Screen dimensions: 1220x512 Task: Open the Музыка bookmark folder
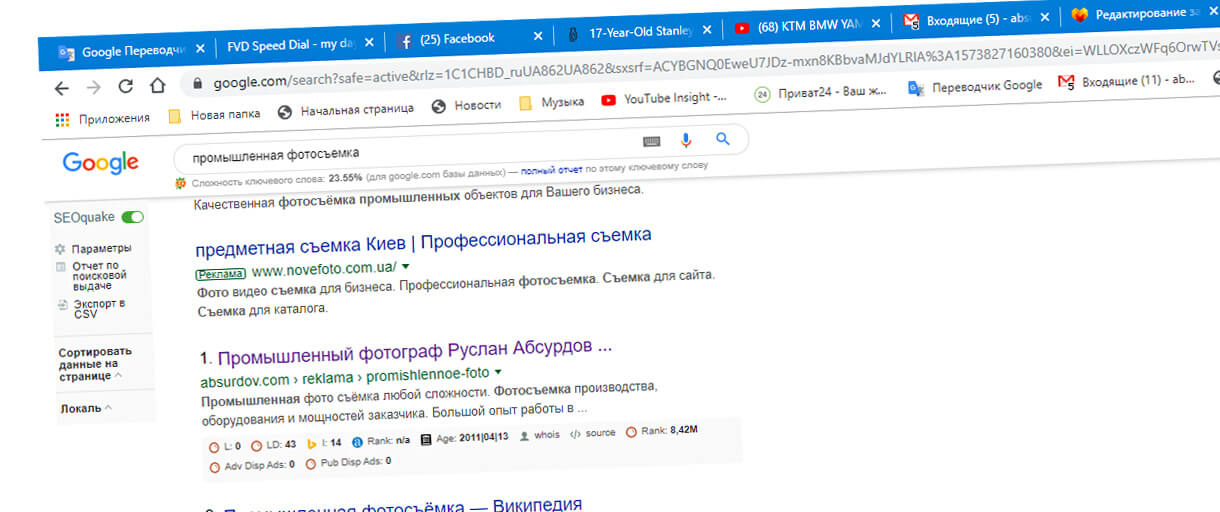551,102
